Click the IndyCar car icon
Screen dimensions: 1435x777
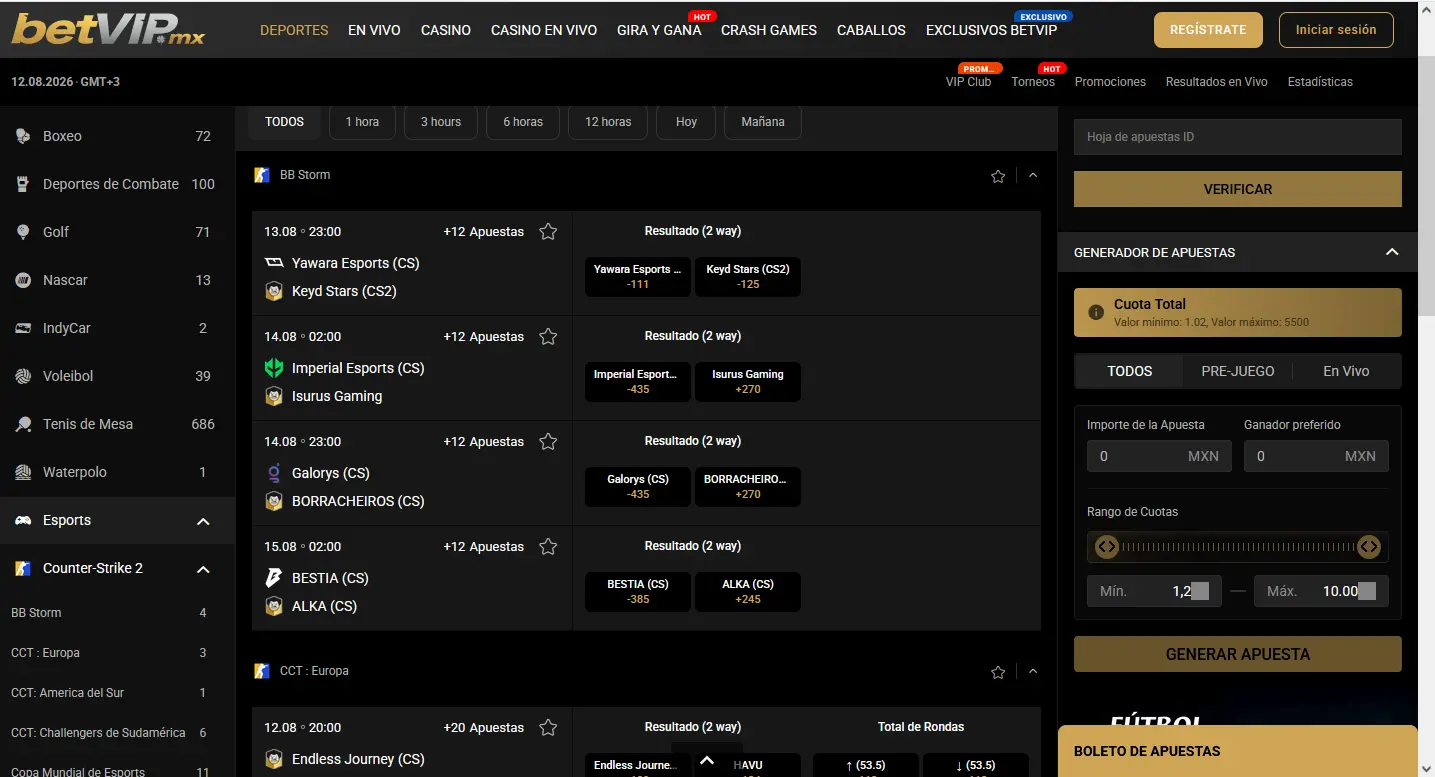pos(23,328)
